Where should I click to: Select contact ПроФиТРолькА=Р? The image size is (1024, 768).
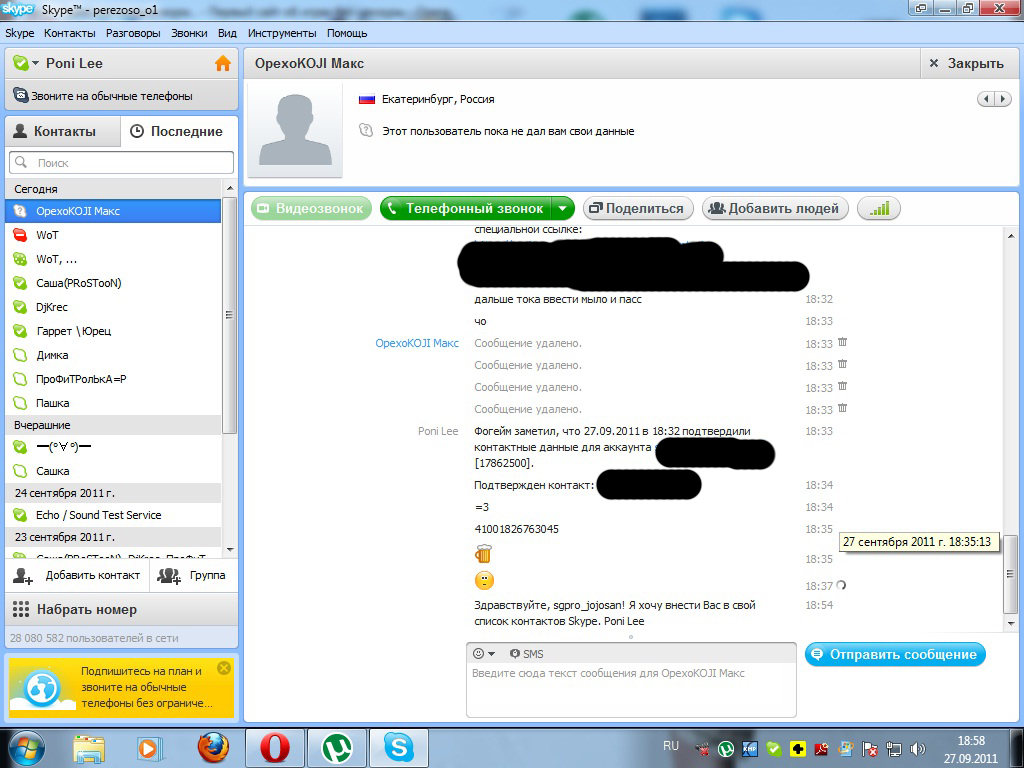[x=113, y=379]
